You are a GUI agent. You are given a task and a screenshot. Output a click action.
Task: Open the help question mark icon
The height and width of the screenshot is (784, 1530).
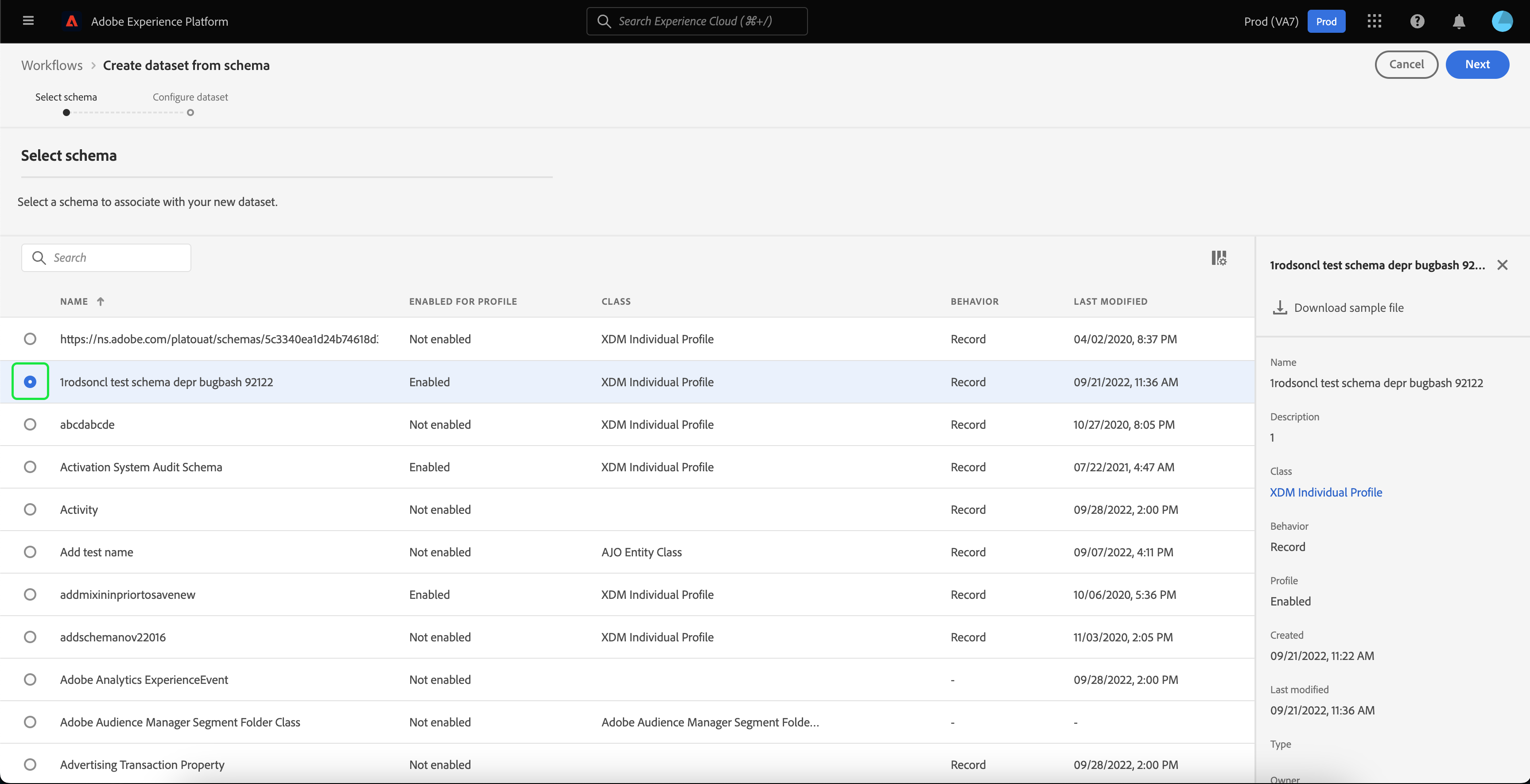pyautogui.click(x=1417, y=21)
